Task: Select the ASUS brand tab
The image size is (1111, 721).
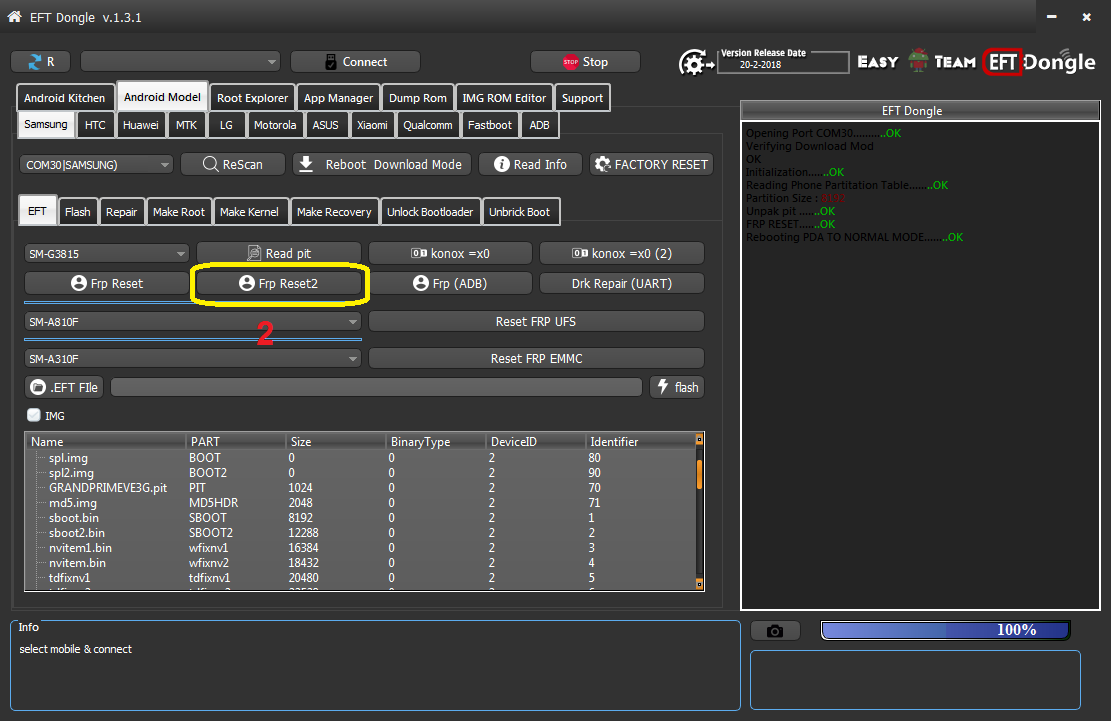Action: pyautogui.click(x=325, y=125)
